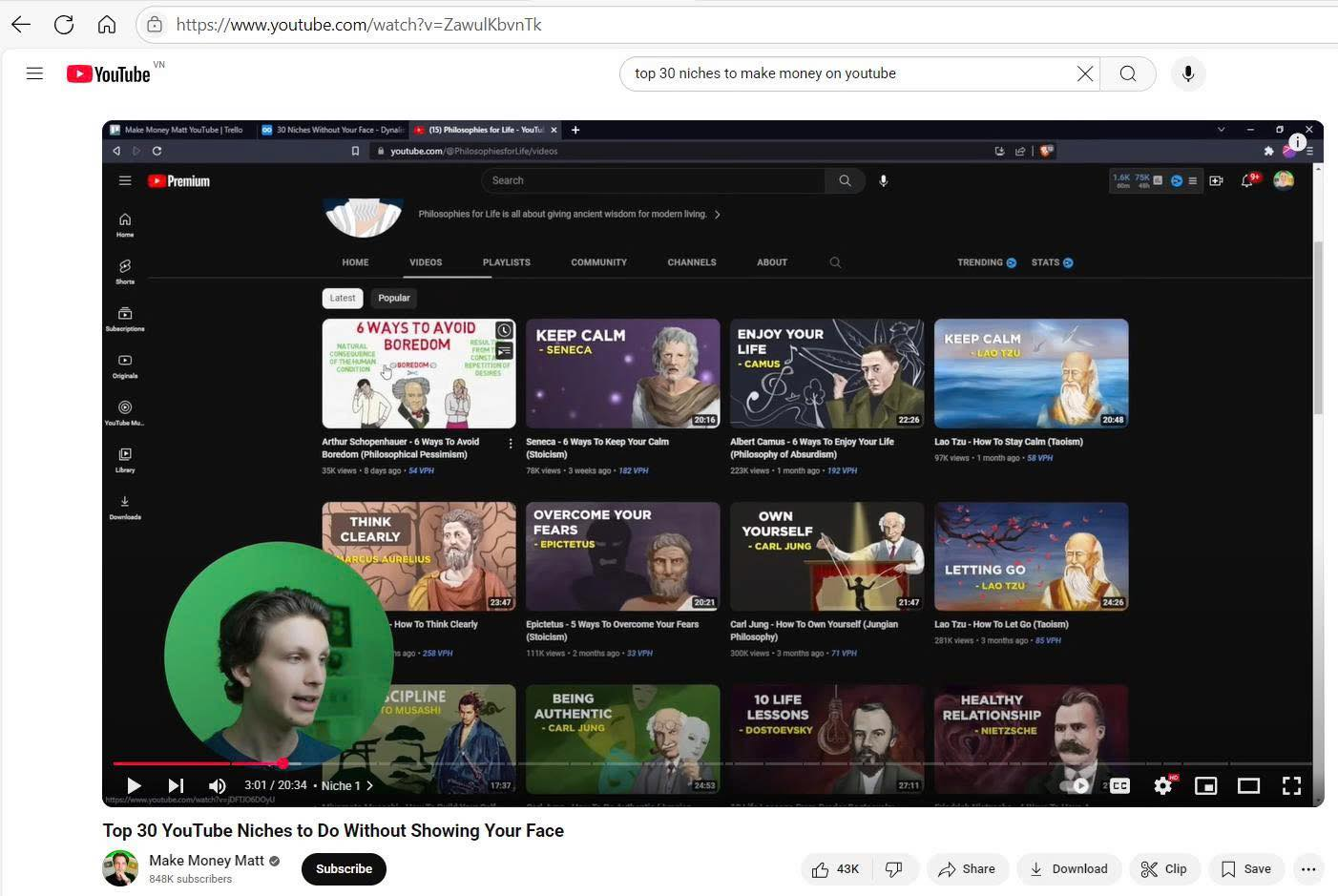The image size is (1338, 896).
Task: Clear the search query with X
Action: (1085, 73)
